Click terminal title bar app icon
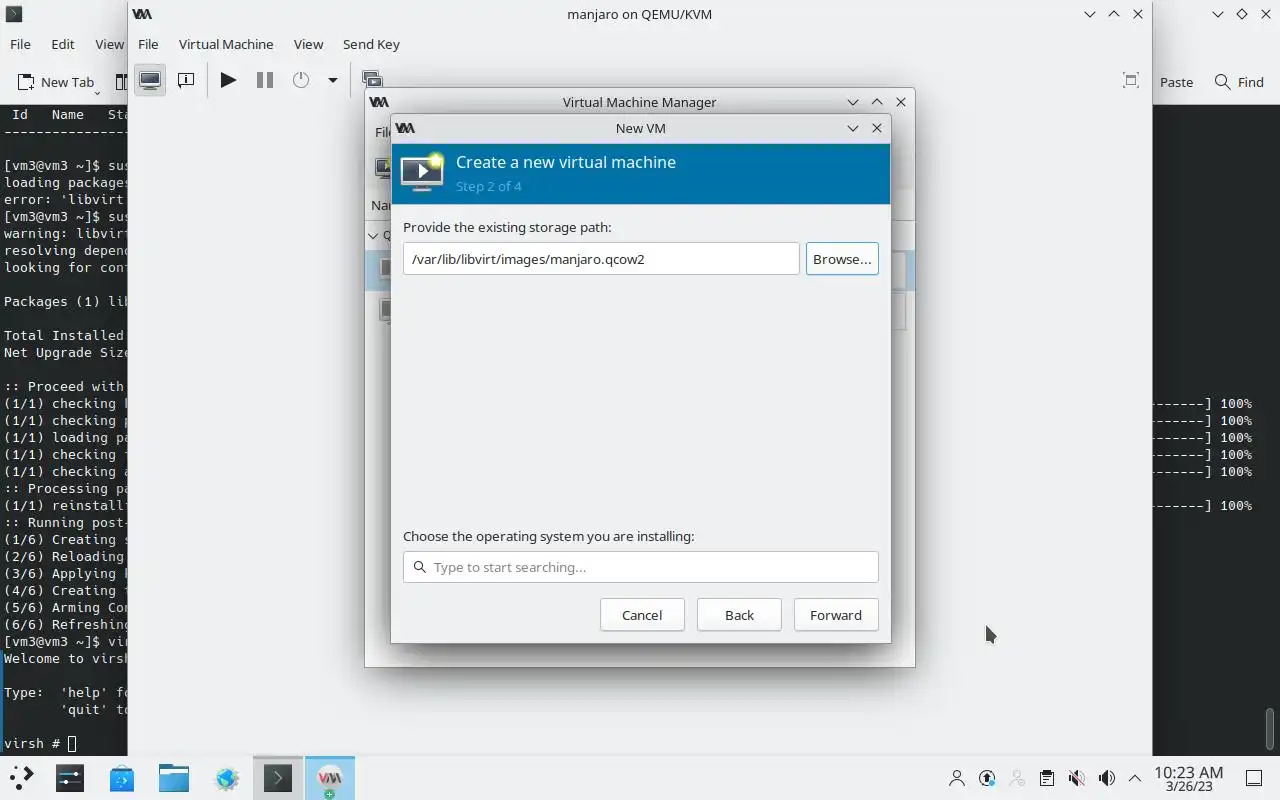Viewport: 1280px width, 800px height. tap(14, 14)
